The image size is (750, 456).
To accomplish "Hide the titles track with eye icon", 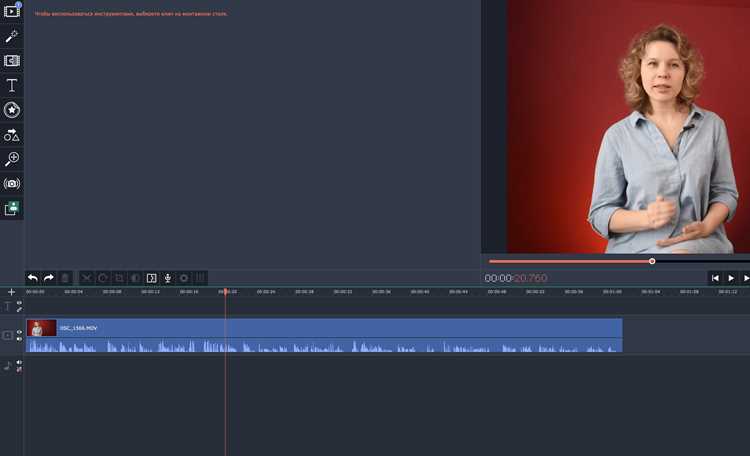I will click(19, 303).
